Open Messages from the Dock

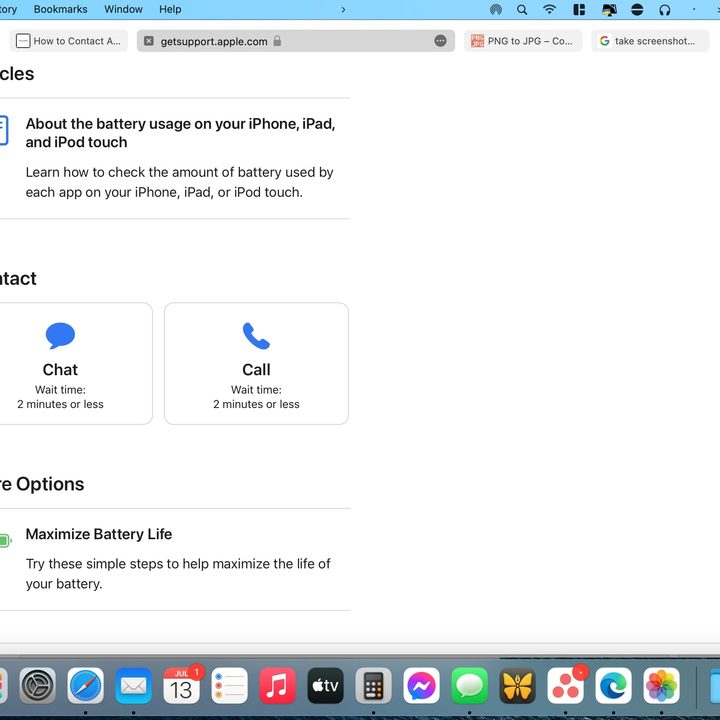469,686
